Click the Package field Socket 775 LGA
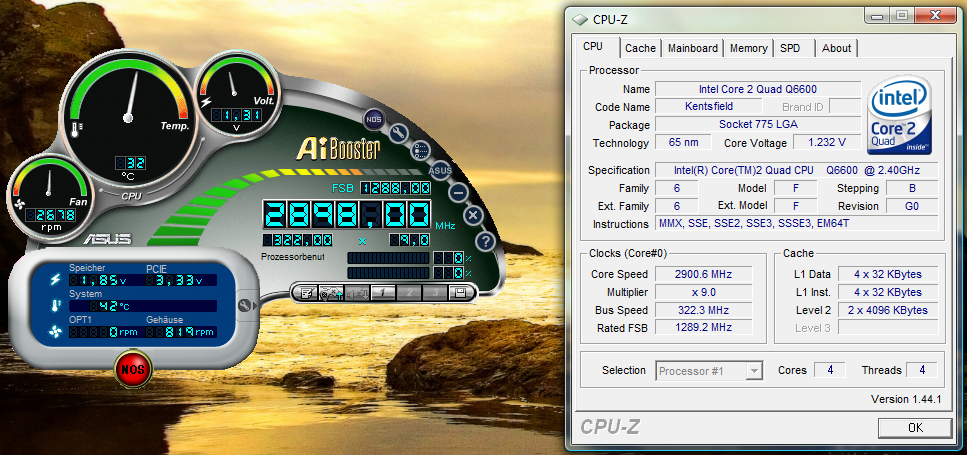The height and width of the screenshot is (455, 967). (x=757, y=125)
